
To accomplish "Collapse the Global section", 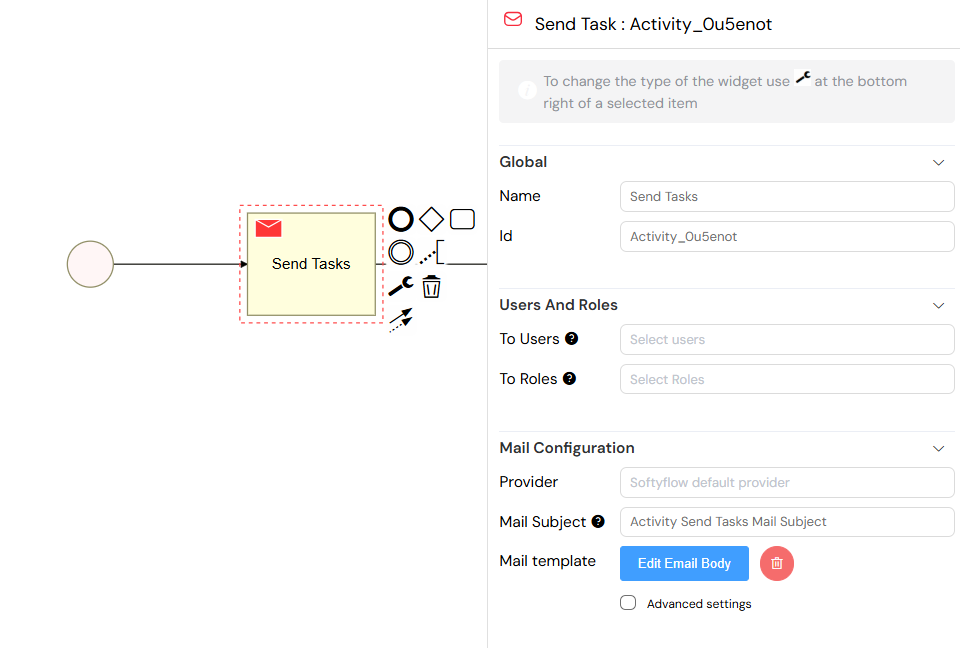I will coord(939,162).
